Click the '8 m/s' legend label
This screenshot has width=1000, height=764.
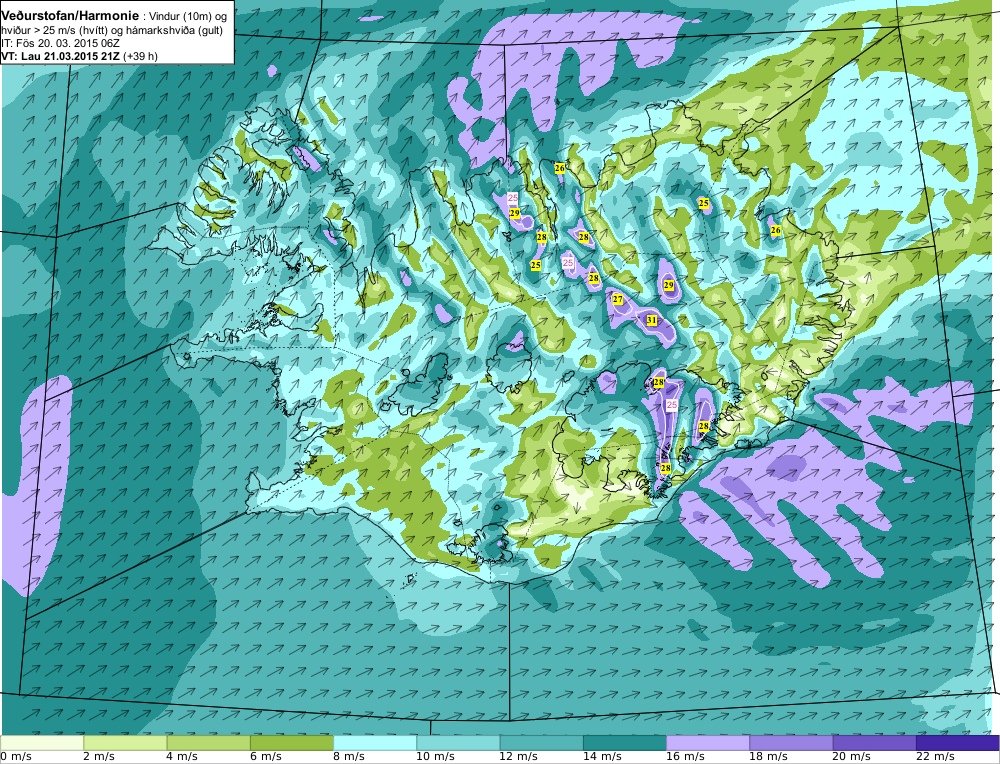pyautogui.click(x=349, y=757)
